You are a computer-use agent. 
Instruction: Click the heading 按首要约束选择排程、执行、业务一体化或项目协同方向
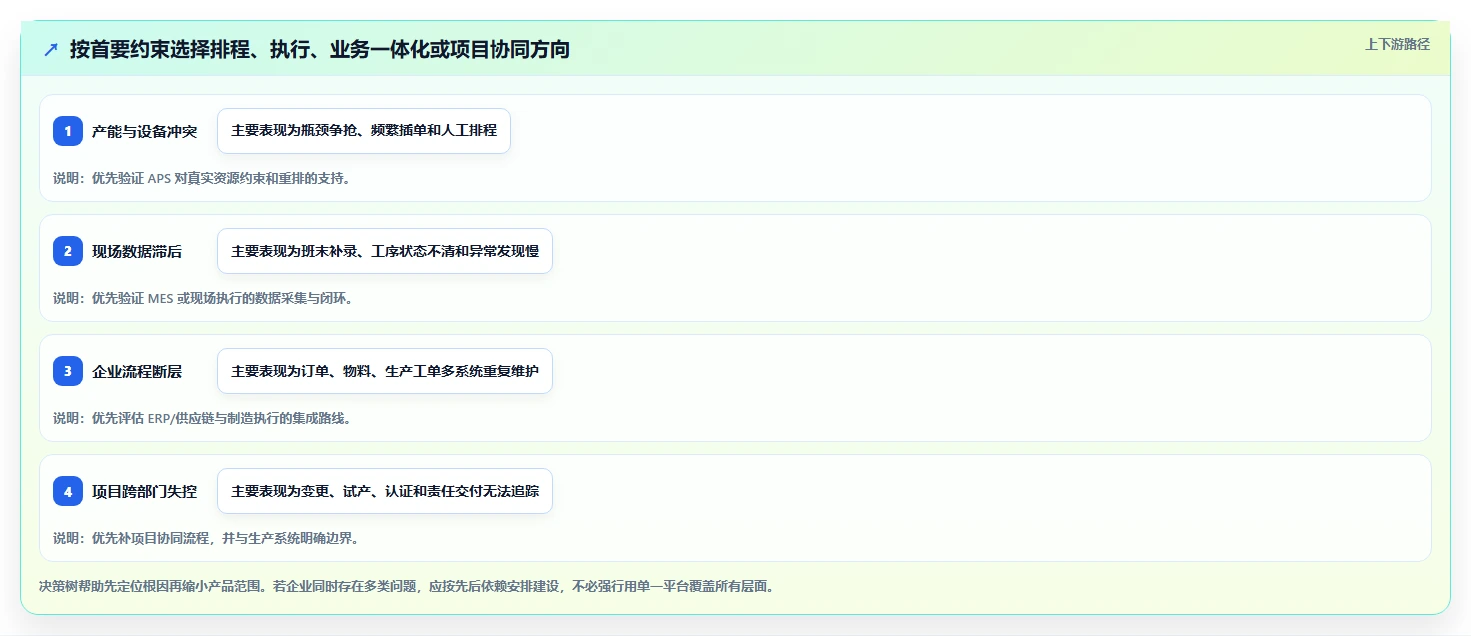320,49
